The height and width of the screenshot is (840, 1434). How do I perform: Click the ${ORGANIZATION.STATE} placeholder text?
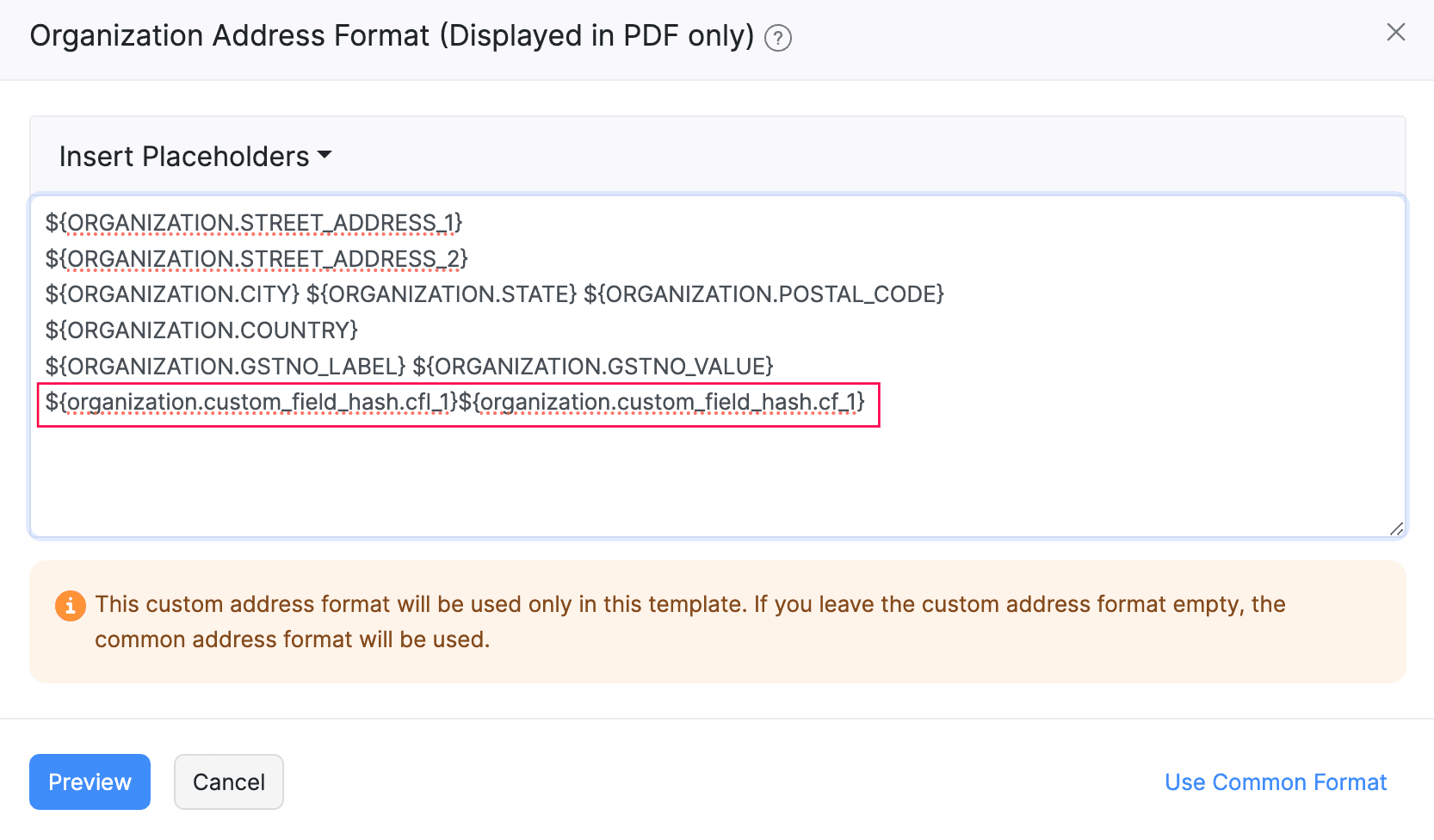coord(442,294)
